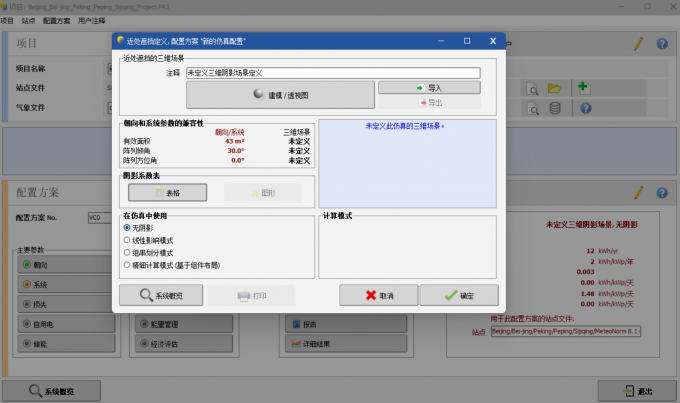Click the green plus icon for site file

(583, 88)
